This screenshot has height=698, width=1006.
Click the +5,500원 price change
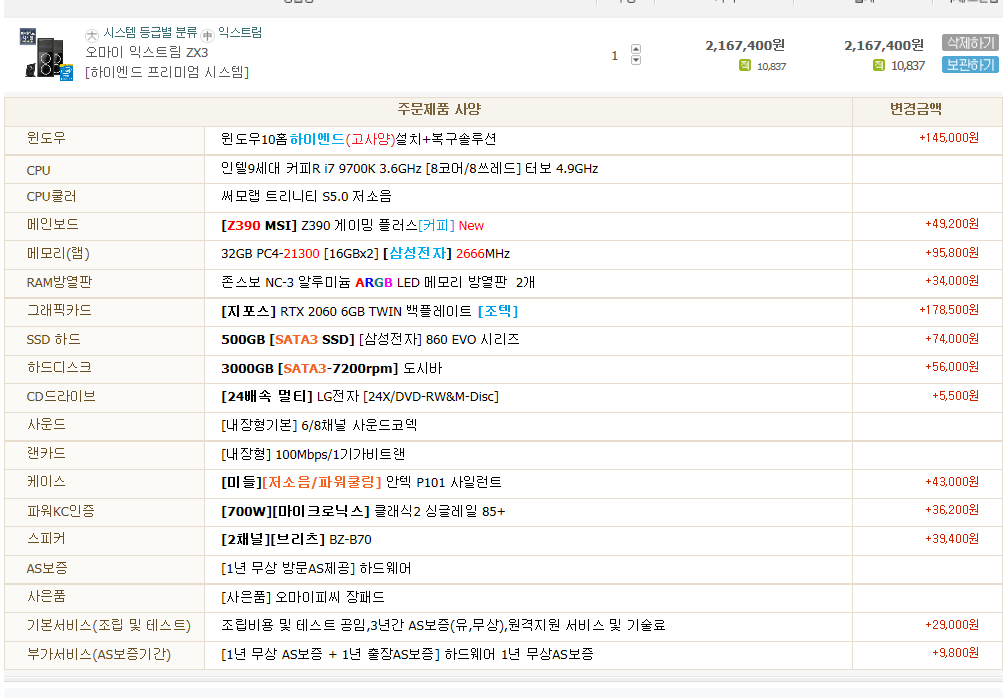955,396
